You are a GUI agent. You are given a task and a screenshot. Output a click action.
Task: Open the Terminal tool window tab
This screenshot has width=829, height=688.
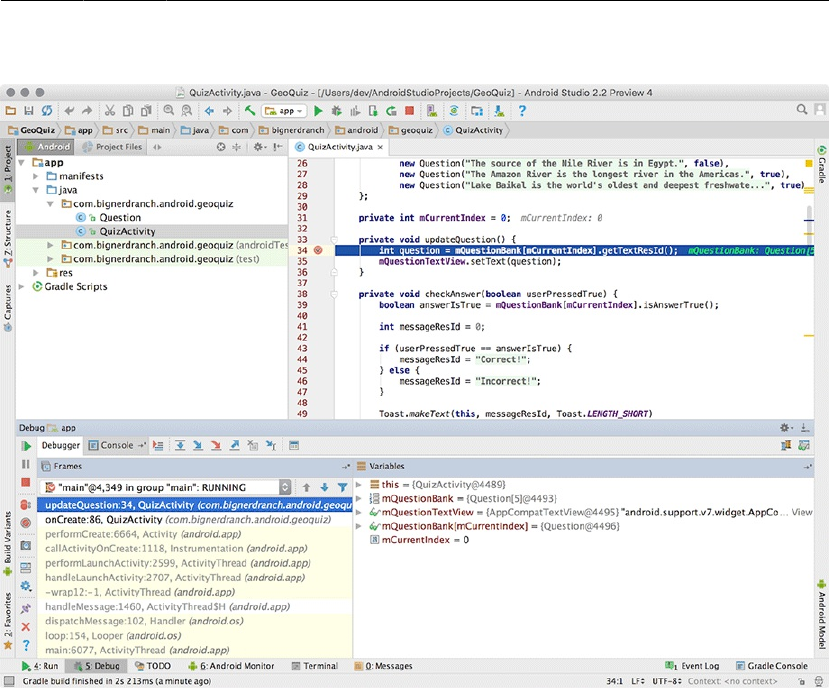(313, 665)
